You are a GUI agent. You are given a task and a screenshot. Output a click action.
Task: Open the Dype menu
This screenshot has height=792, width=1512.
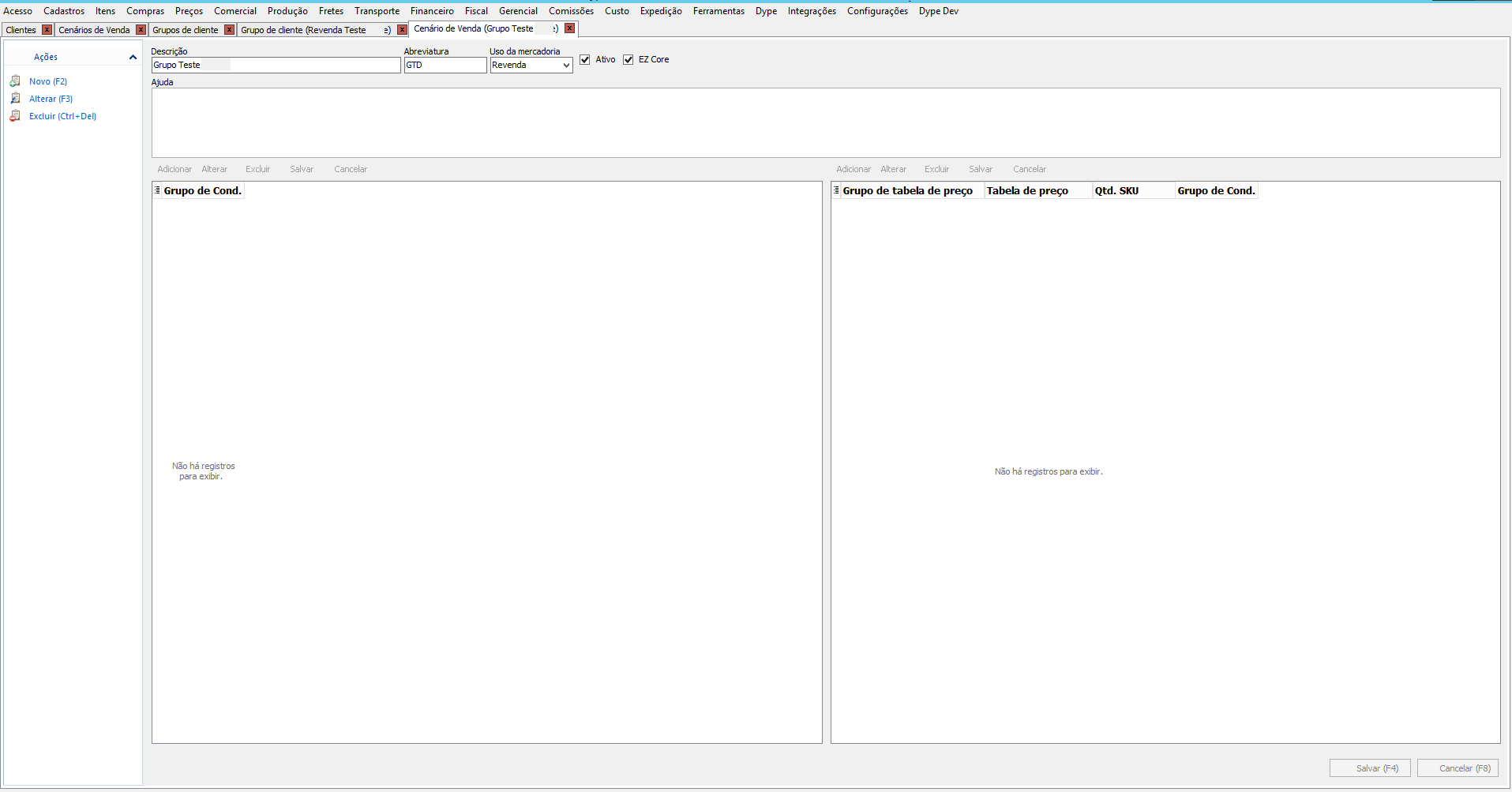click(766, 11)
